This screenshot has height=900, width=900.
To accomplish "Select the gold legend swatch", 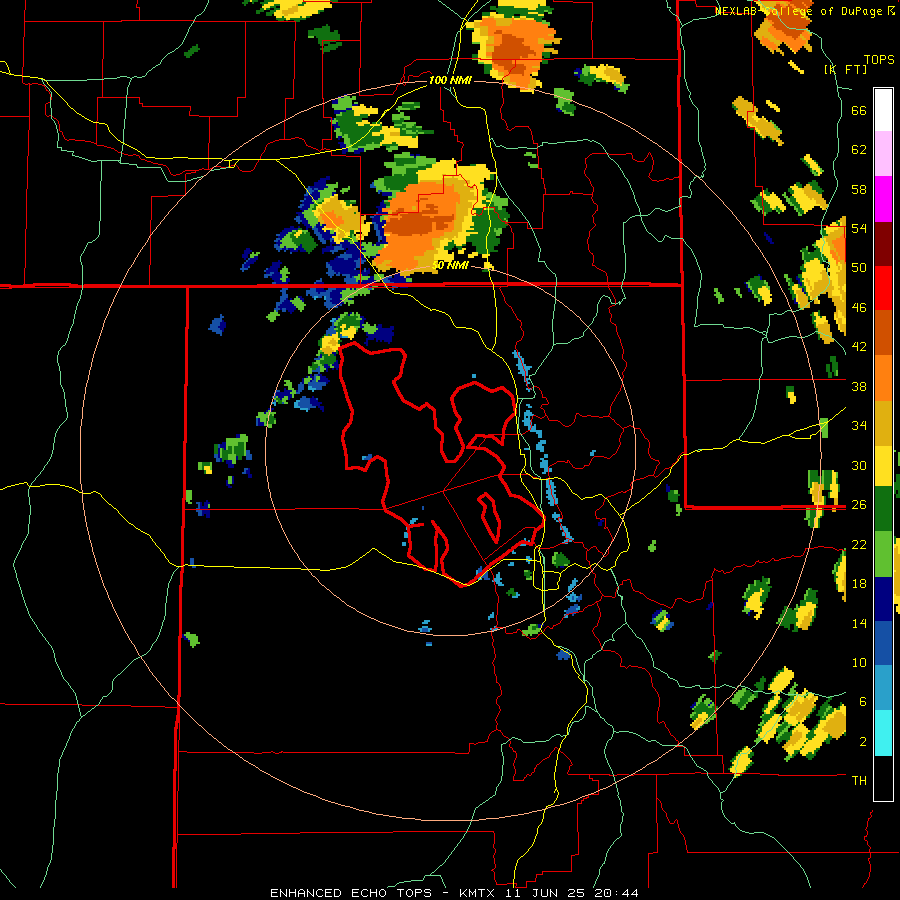I will click(x=883, y=423).
